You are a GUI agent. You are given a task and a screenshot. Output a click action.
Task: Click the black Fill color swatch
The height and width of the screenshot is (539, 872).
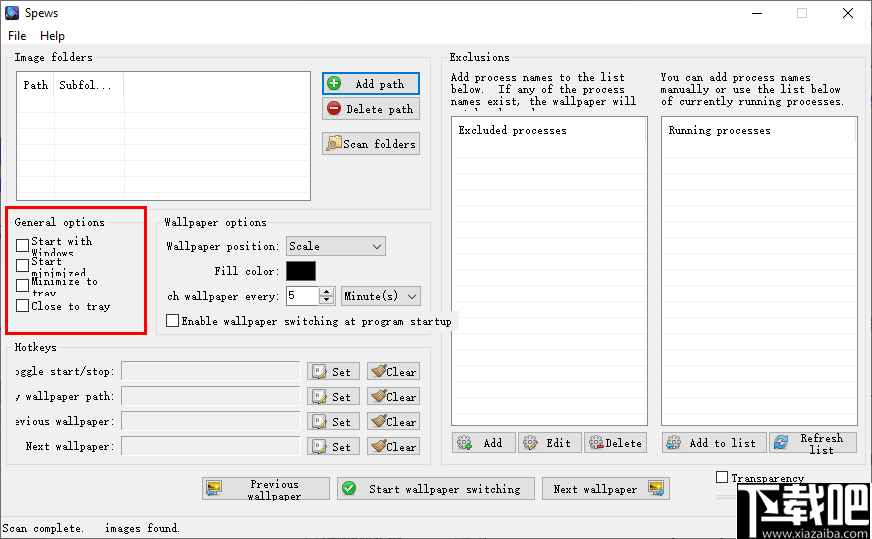click(x=301, y=271)
